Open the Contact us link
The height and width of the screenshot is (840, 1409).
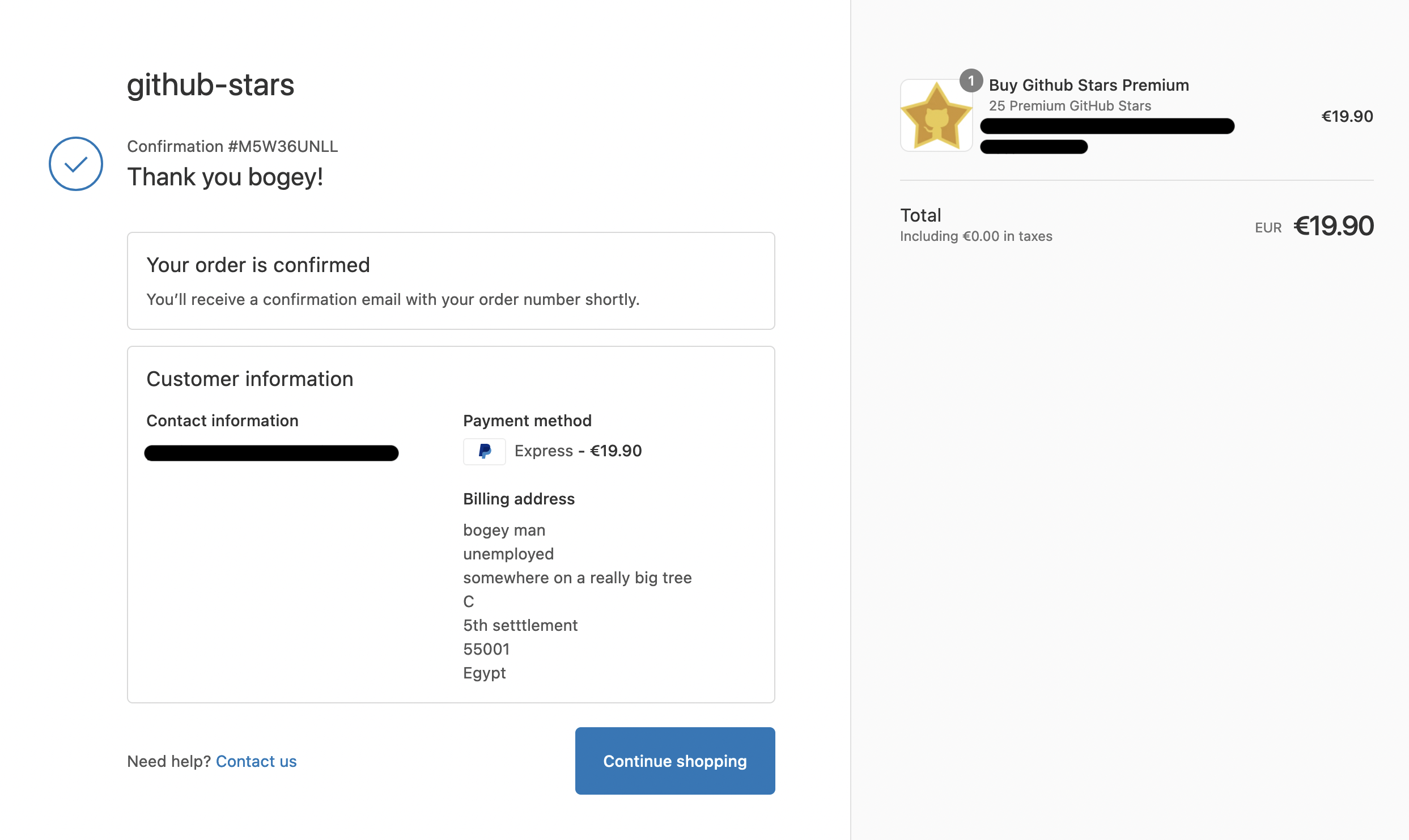pos(256,761)
